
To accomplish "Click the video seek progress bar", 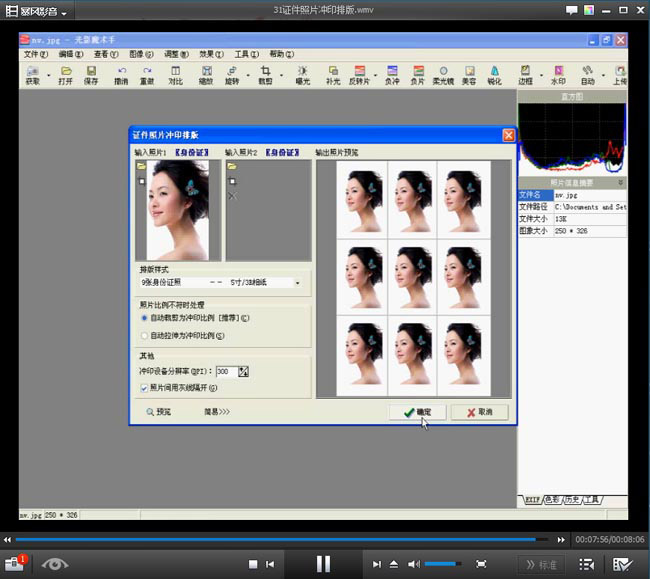I will (282, 540).
